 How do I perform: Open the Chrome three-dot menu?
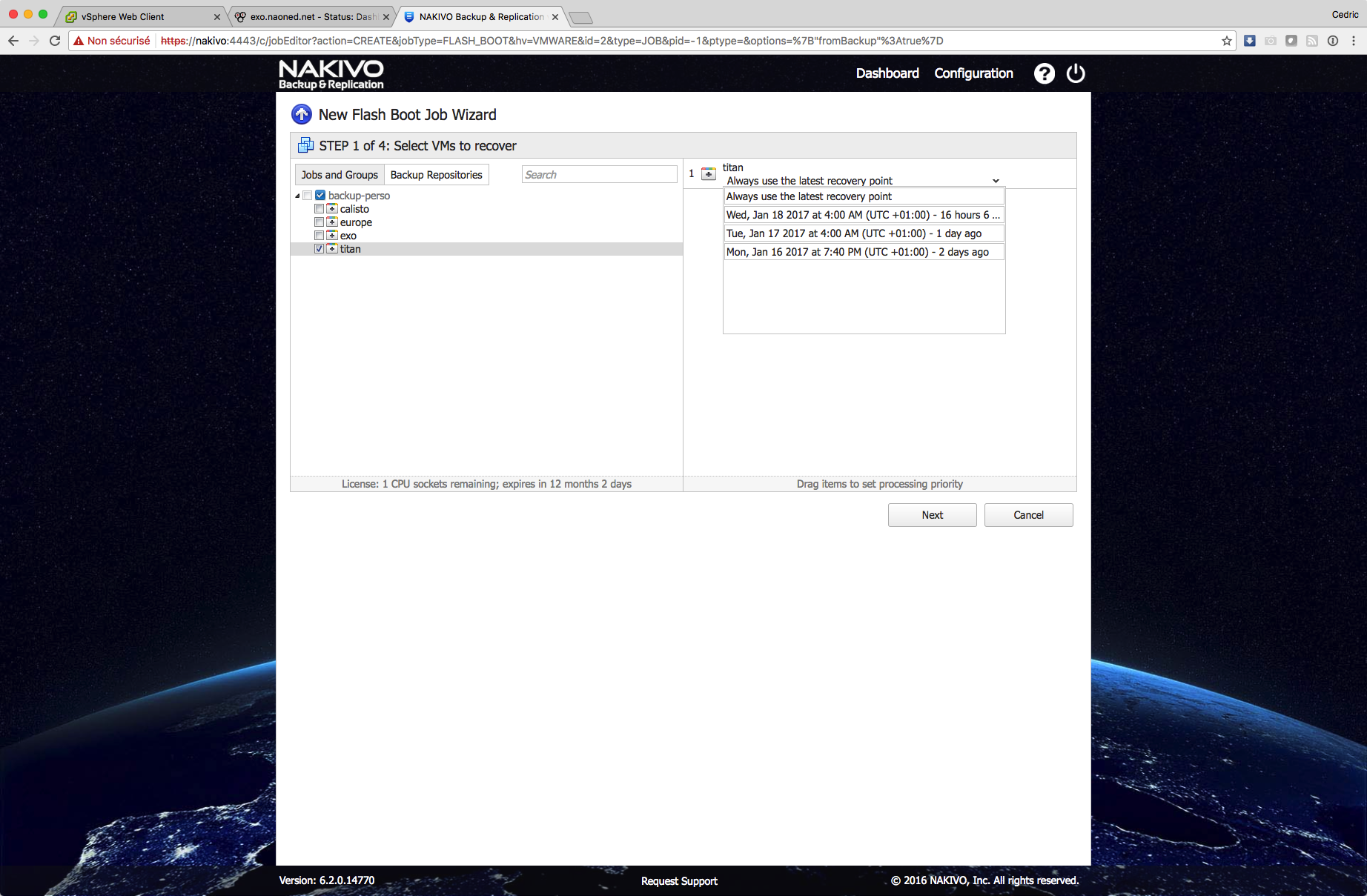coord(1354,41)
